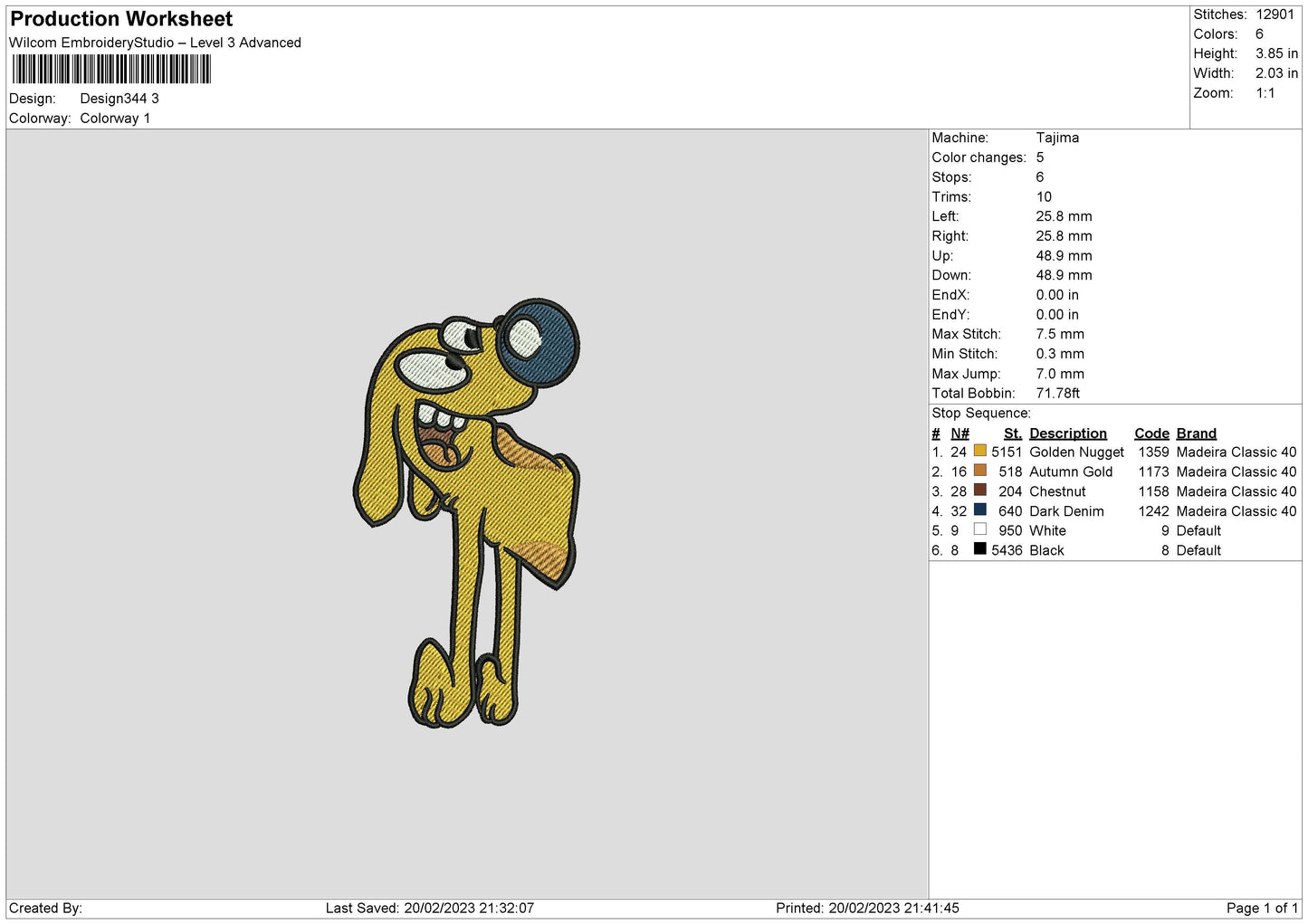This screenshot has width=1308, height=924.
Task: Click the Max Stitch value 7.5 mm
Action: pyautogui.click(x=1060, y=334)
